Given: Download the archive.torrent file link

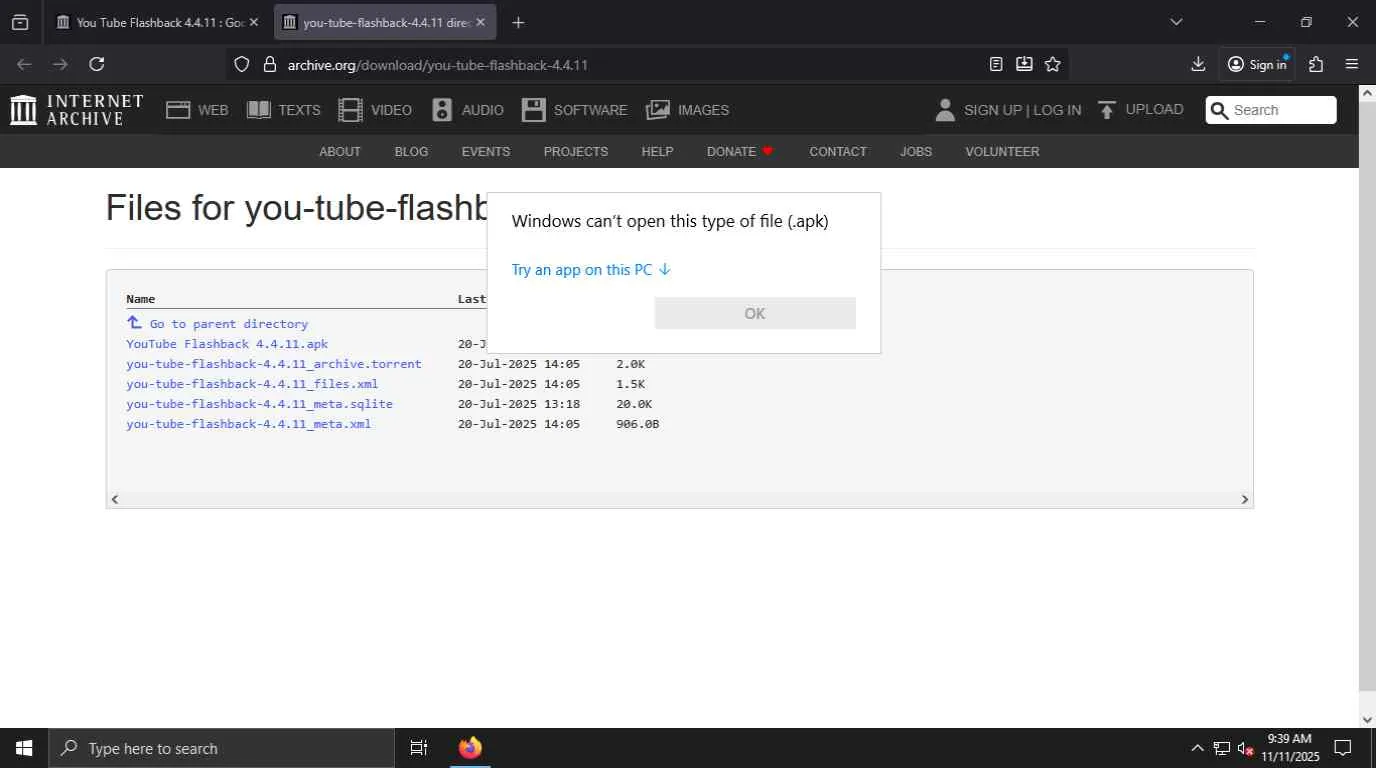Looking at the screenshot, I should (x=274, y=364).
